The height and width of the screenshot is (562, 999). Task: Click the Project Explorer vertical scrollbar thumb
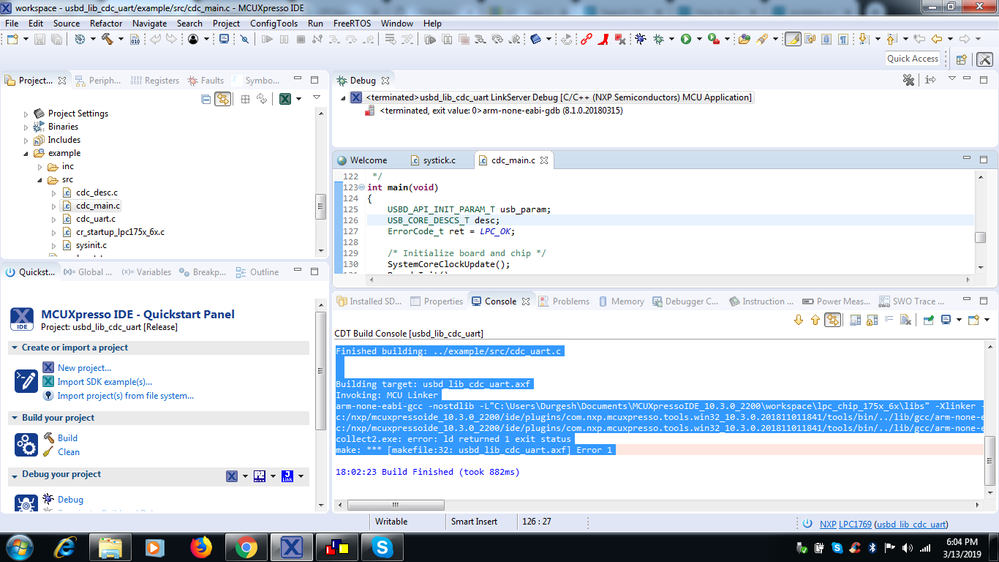point(320,207)
